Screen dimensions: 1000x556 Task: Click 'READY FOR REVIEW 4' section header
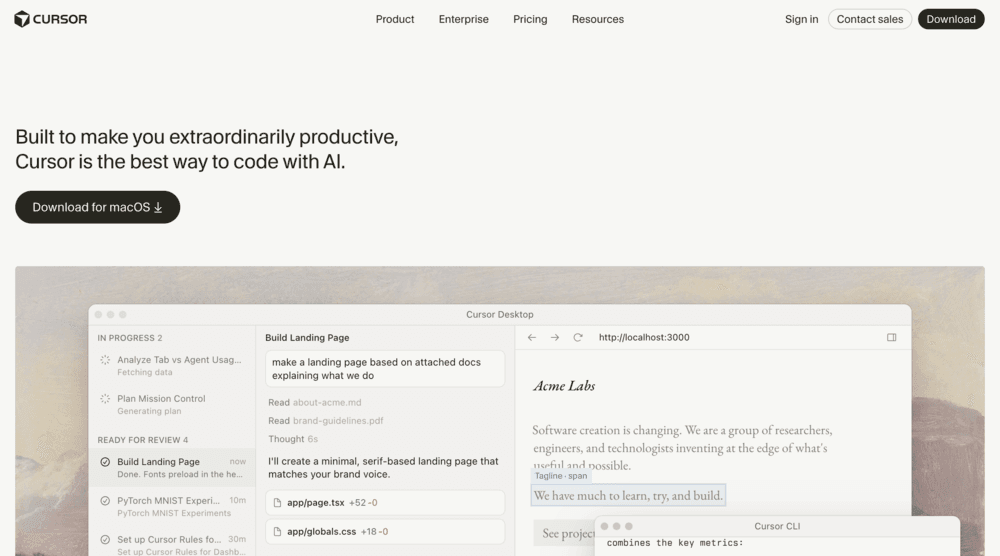coord(143,440)
